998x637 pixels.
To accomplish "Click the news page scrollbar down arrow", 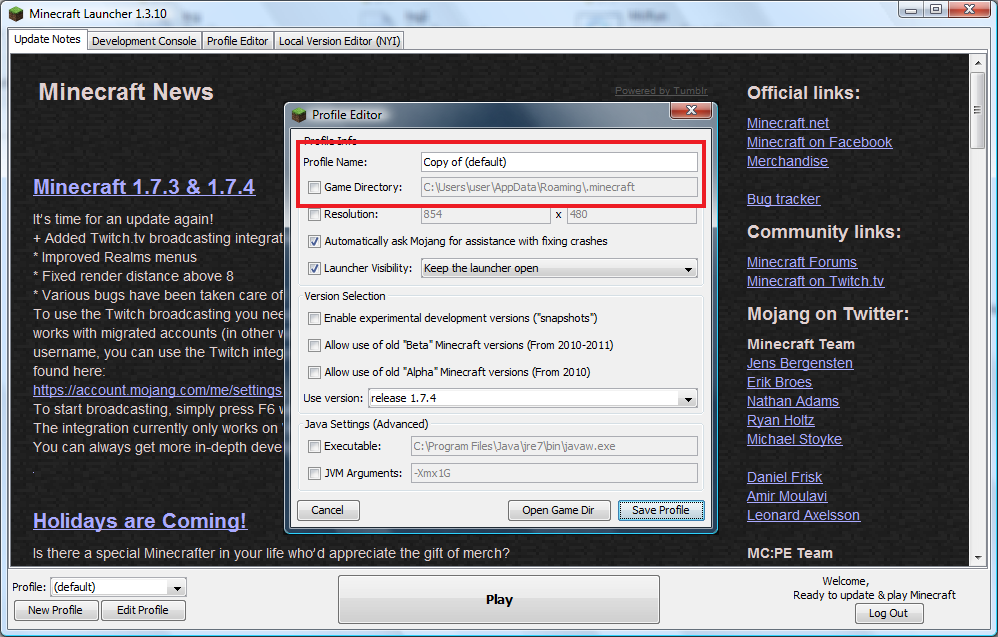I will (x=978, y=558).
